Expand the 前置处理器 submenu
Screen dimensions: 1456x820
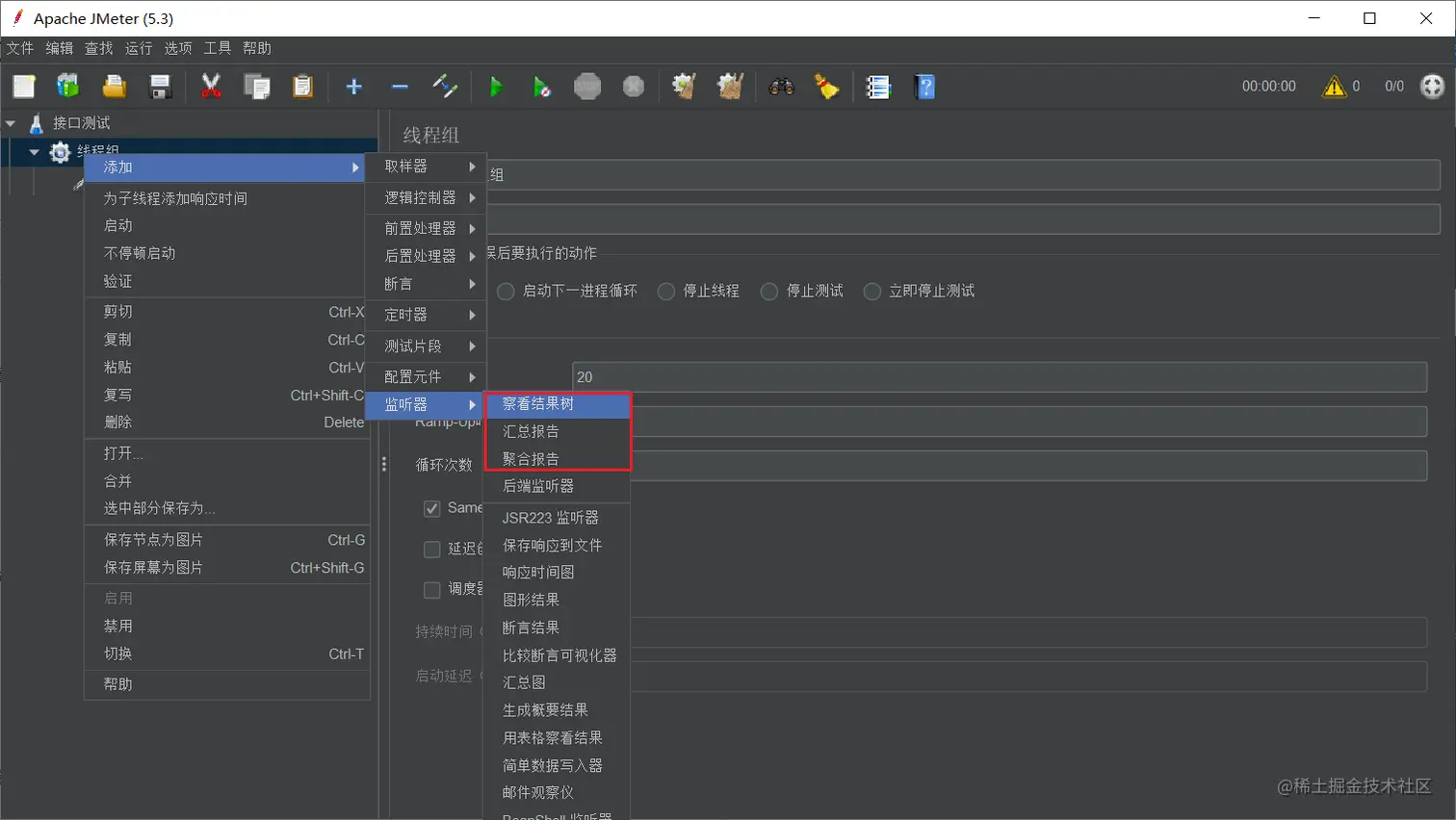426,228
